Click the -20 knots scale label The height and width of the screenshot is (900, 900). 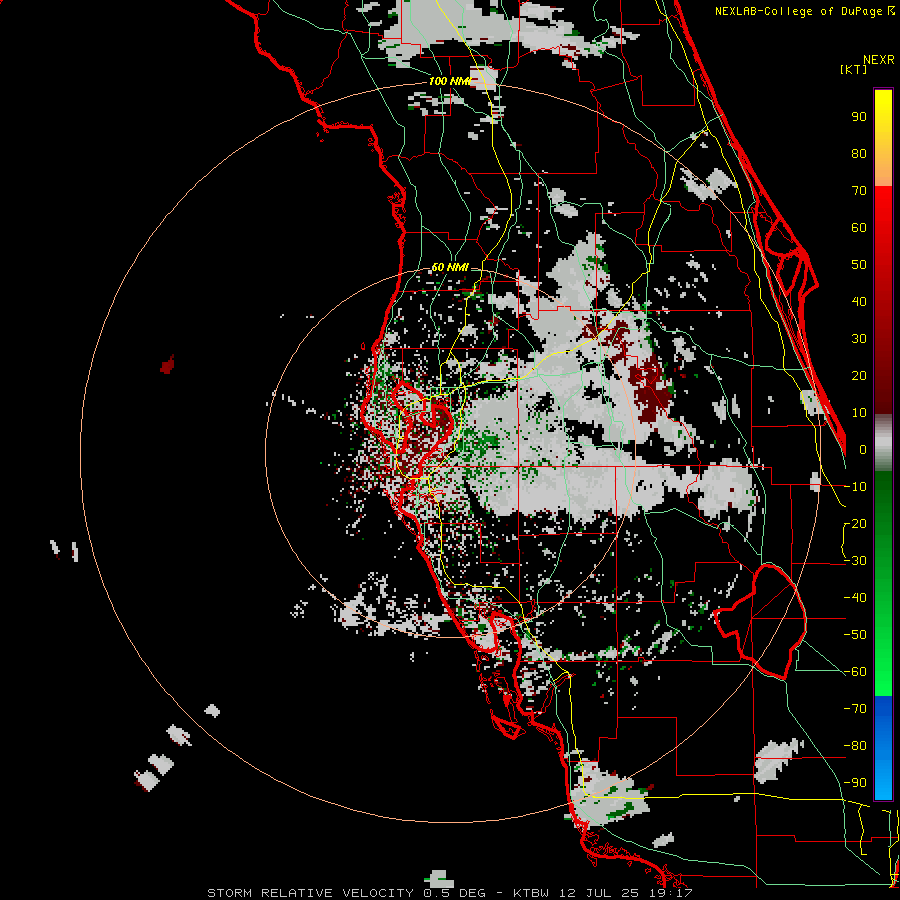tap(855, 524)
